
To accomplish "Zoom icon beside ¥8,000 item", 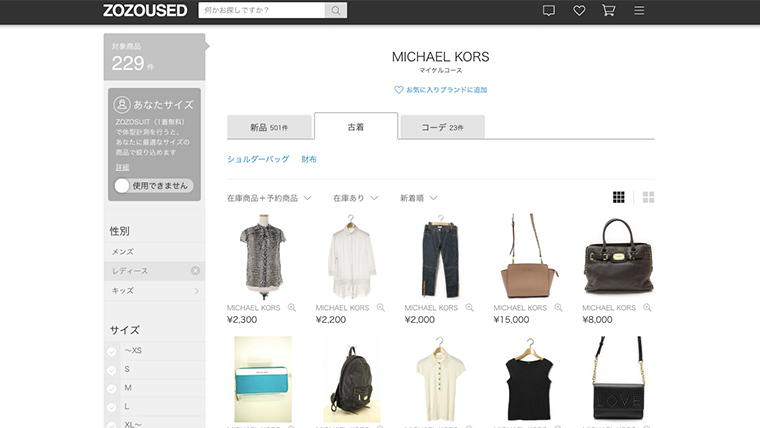I will [647, 307].
